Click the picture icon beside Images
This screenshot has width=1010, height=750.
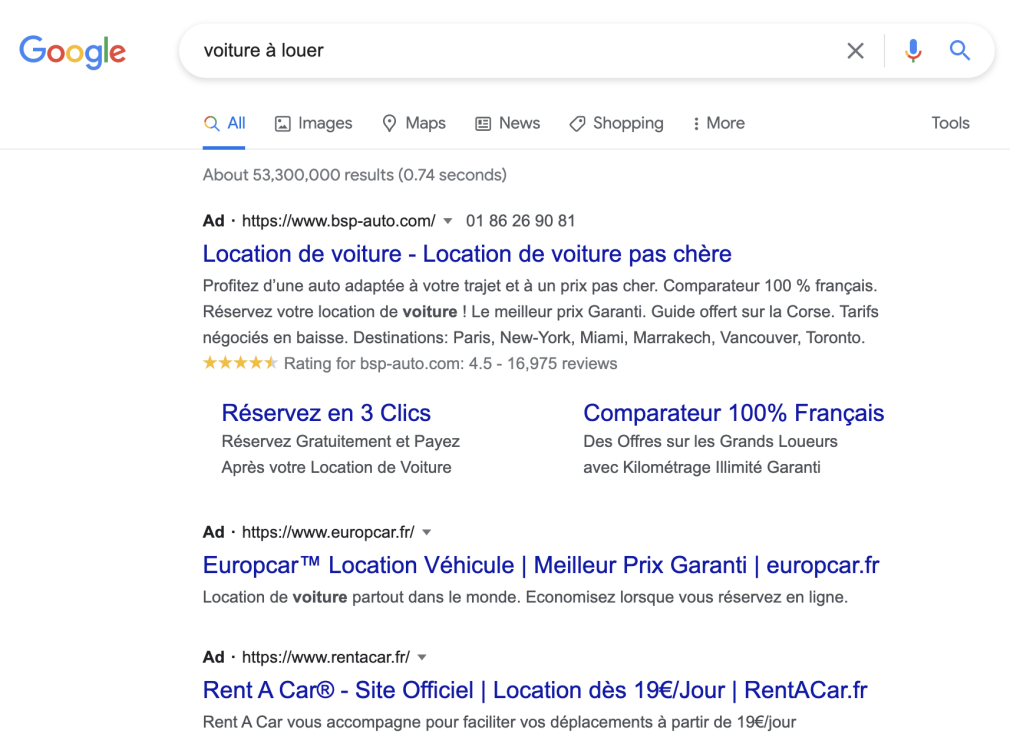281,122
